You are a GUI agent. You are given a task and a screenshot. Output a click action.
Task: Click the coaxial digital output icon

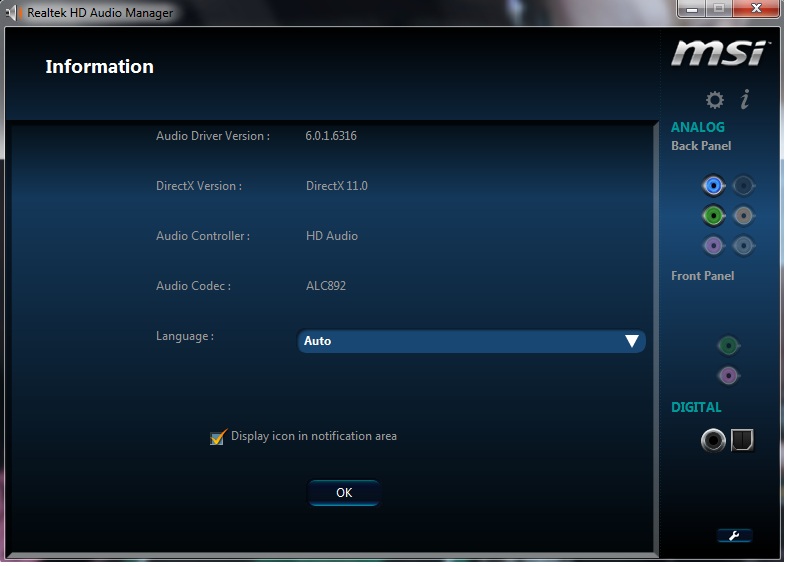(713, 440)
